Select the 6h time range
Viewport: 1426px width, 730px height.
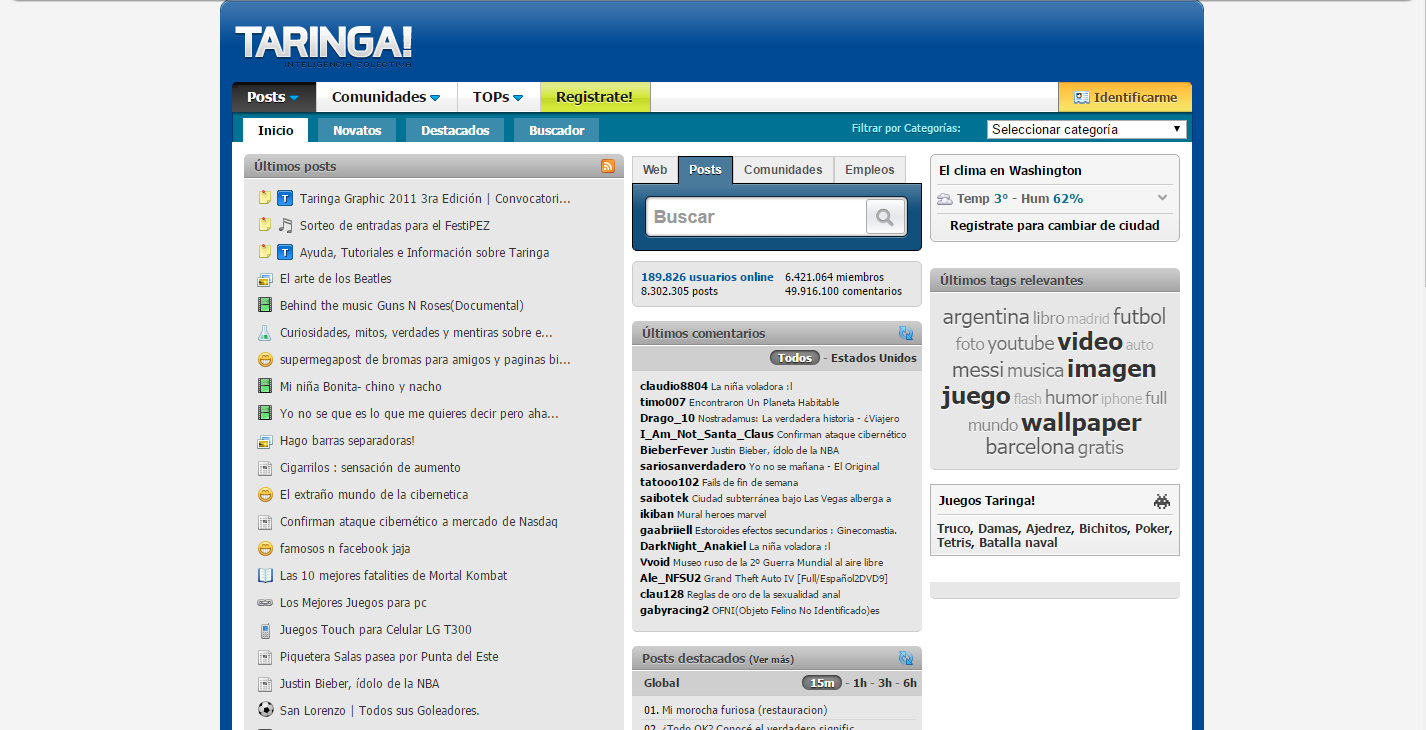(x=909, y=683)
